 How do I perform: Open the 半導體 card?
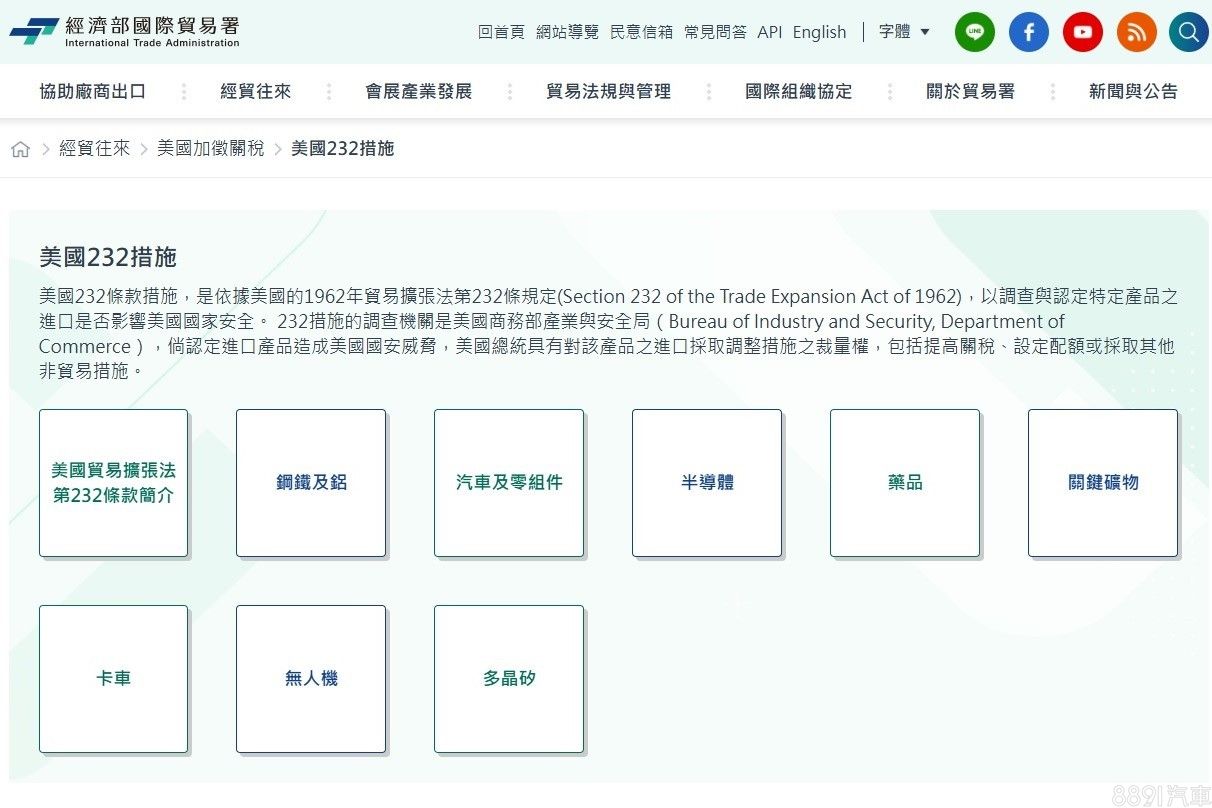(x=707, y=482)
